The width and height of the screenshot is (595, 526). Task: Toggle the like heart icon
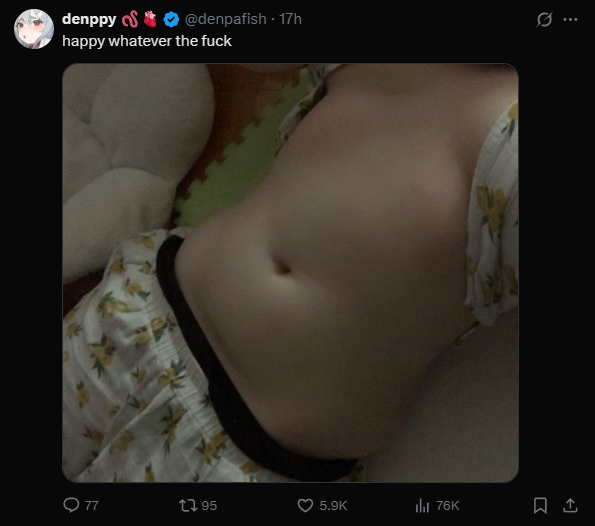[x=305, y=505]
